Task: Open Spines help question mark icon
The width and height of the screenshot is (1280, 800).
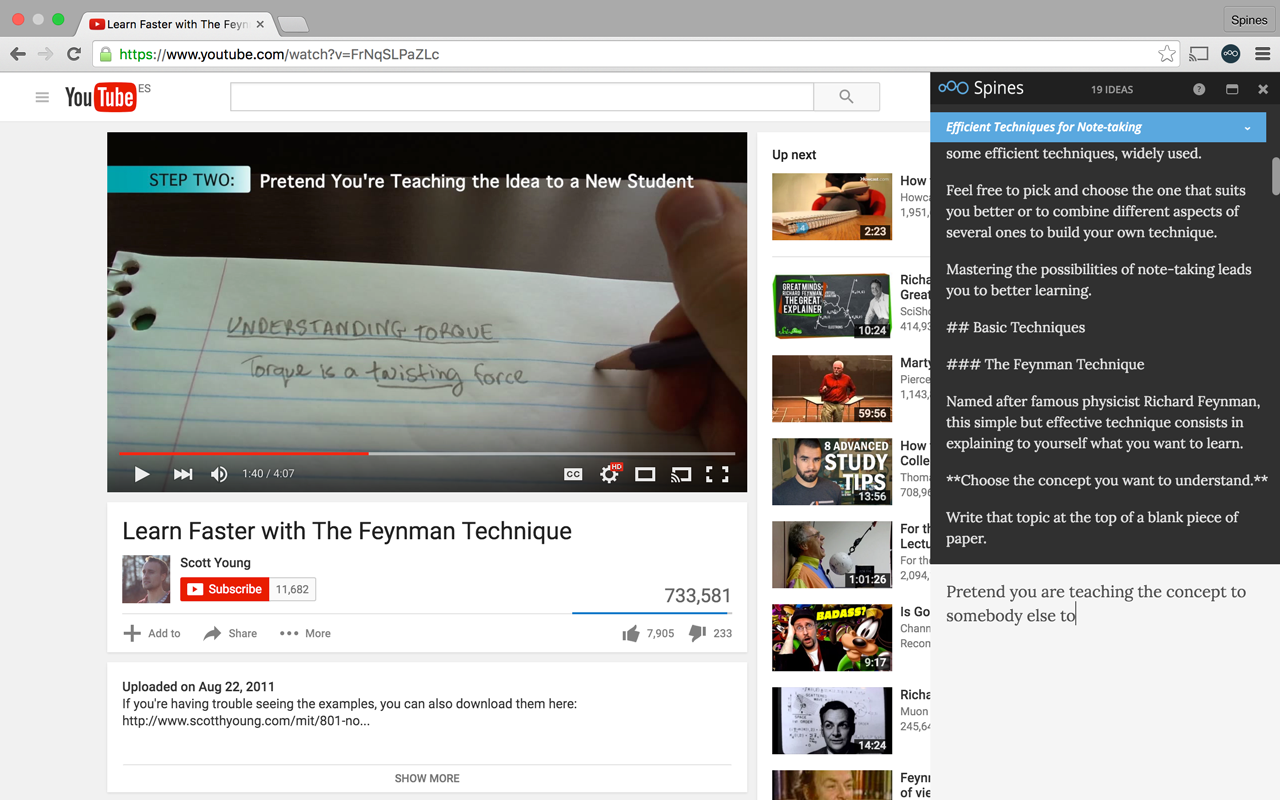Action: [x=1199, y=89]
